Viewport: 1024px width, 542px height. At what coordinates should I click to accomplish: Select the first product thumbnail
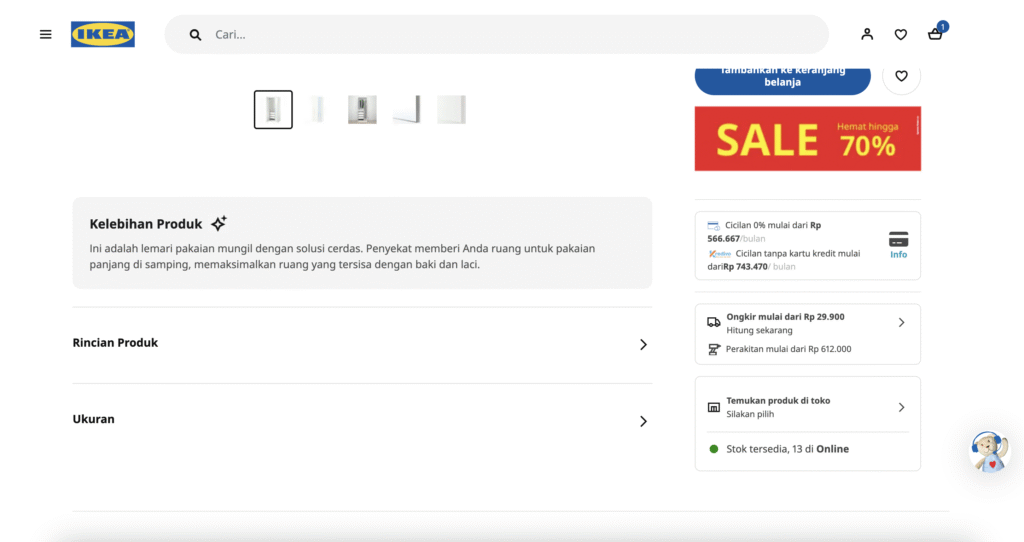coord(273,110)
